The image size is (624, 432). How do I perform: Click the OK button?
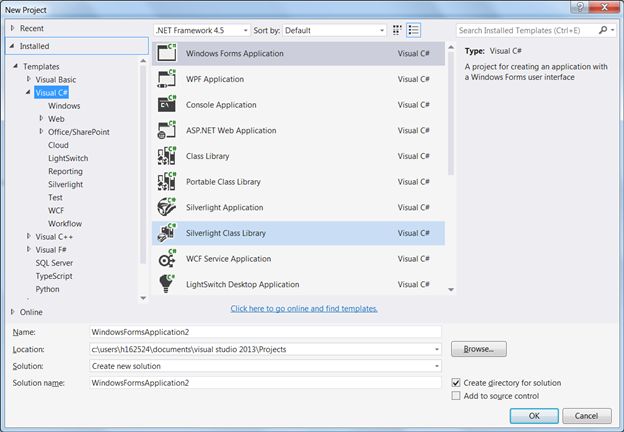pyautogui.click(x=534, y=416)
